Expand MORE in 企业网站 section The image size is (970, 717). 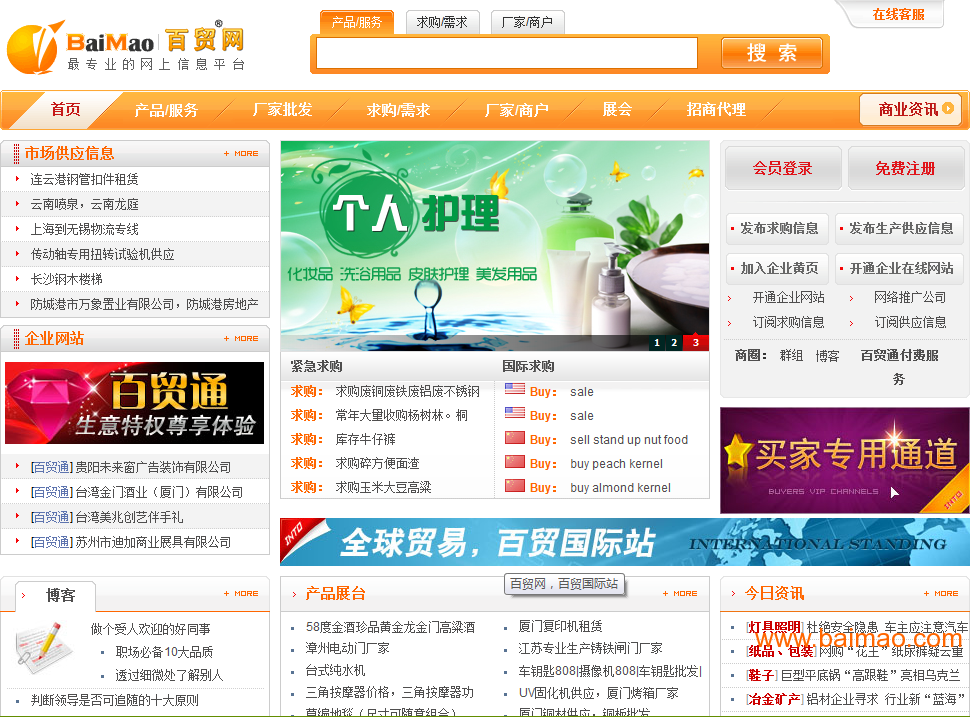[241, 339]
